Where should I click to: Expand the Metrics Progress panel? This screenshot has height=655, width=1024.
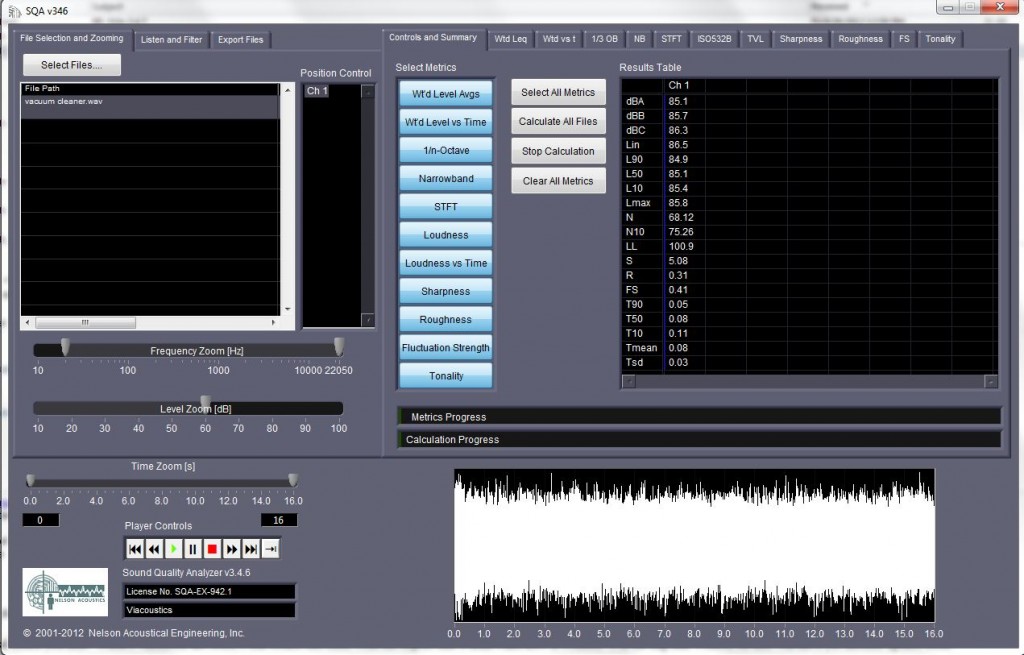pyautogui.click(x=700, y=417)
